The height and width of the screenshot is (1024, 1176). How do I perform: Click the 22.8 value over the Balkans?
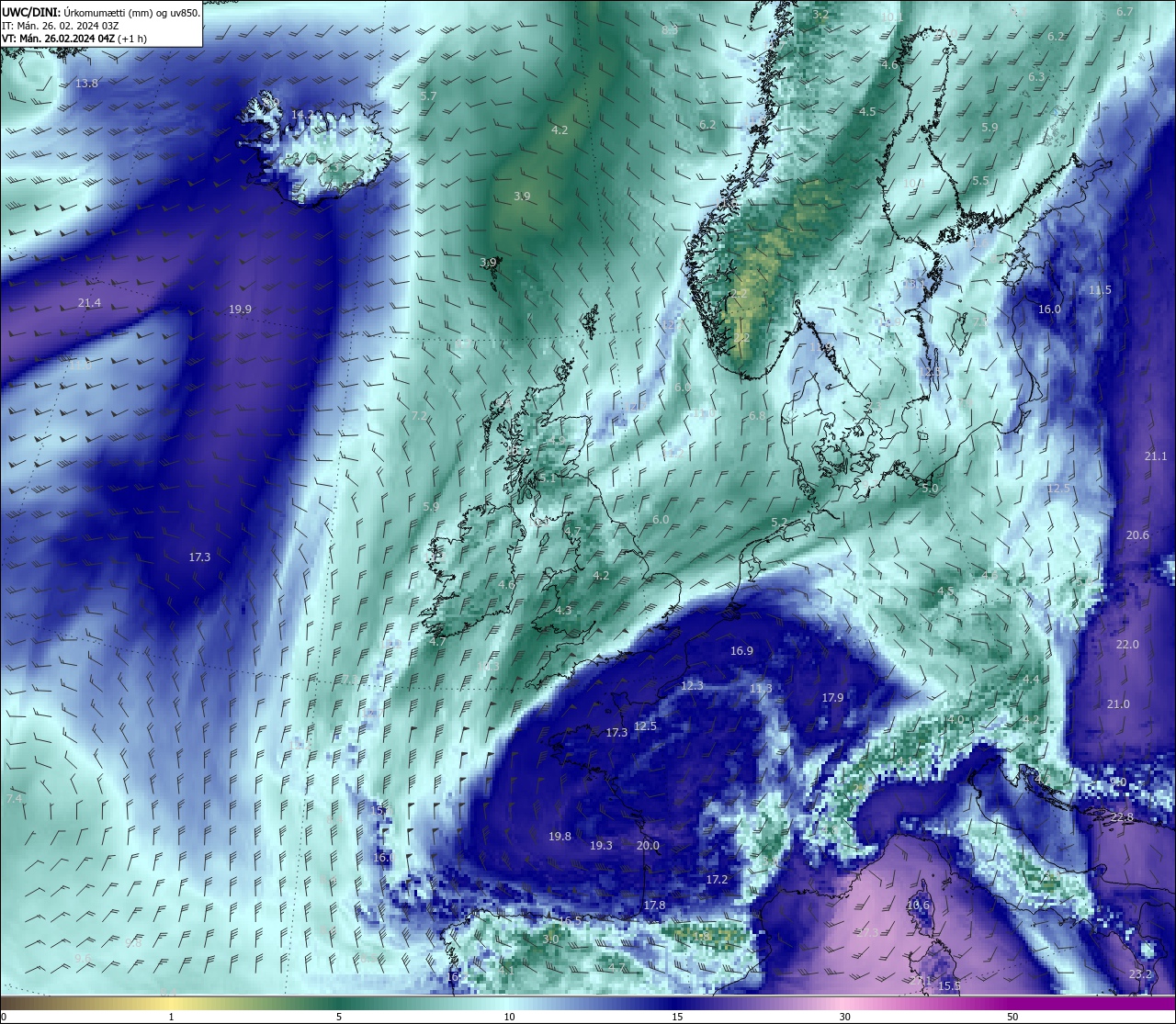click(x=1122, y=817)
